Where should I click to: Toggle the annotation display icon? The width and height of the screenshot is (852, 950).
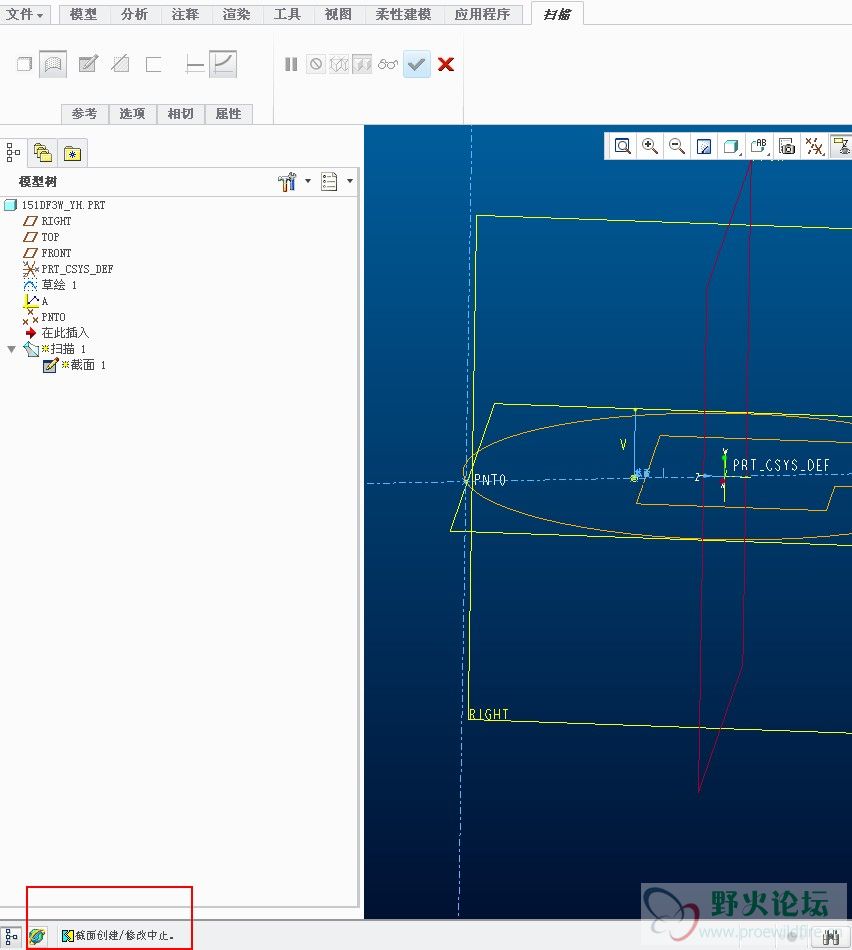tap(841, 146)
